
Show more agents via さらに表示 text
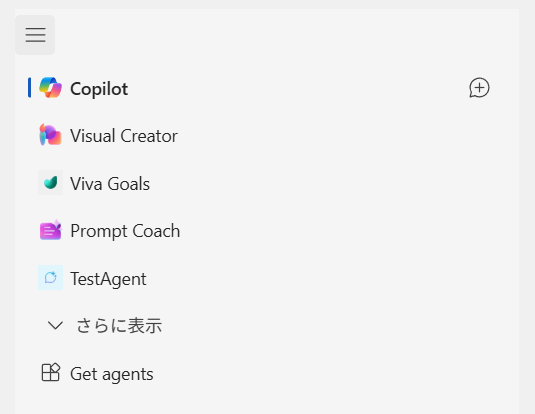pyautogui.click(x=119, y=325)
